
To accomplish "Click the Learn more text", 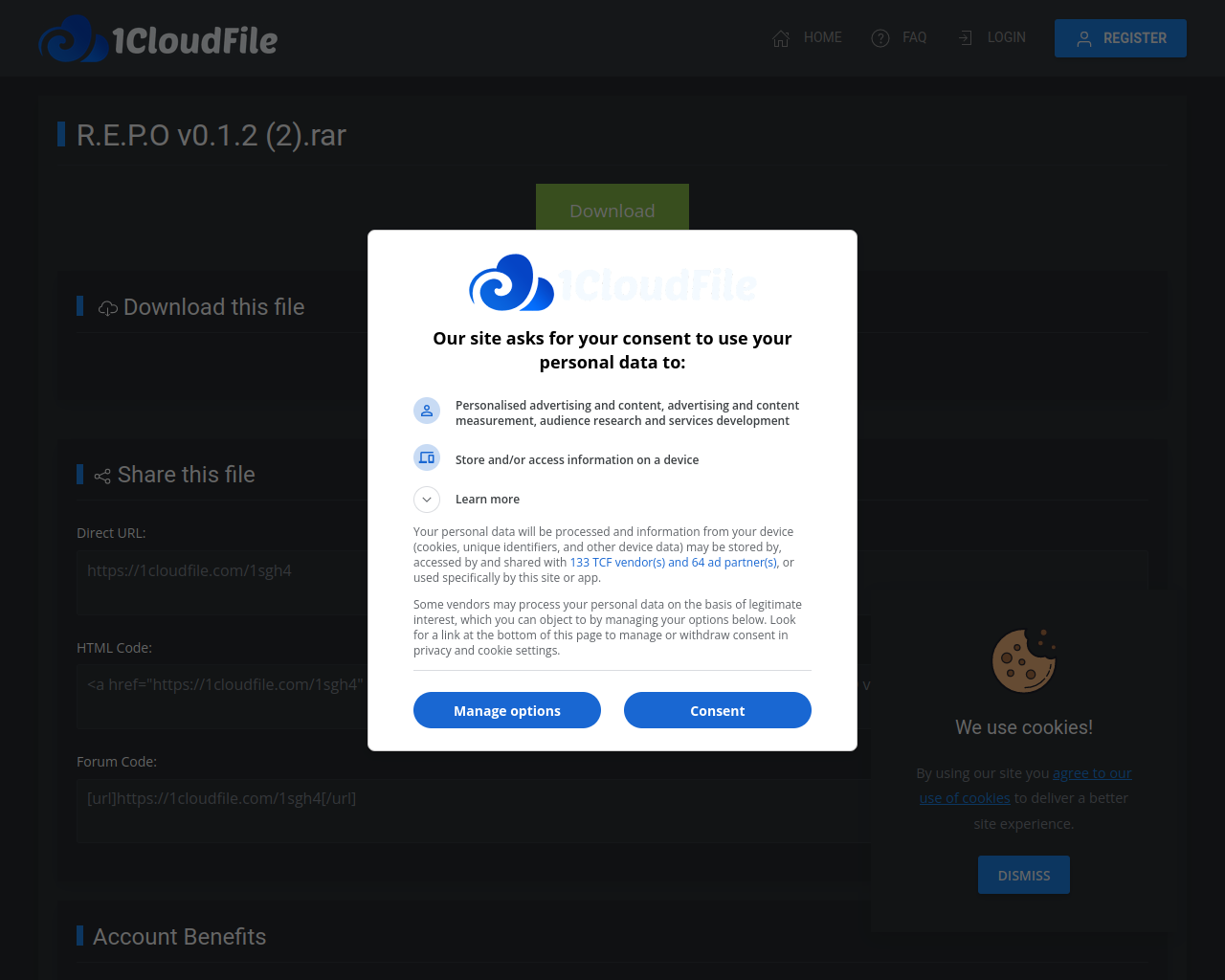I will tap(487, 500).
